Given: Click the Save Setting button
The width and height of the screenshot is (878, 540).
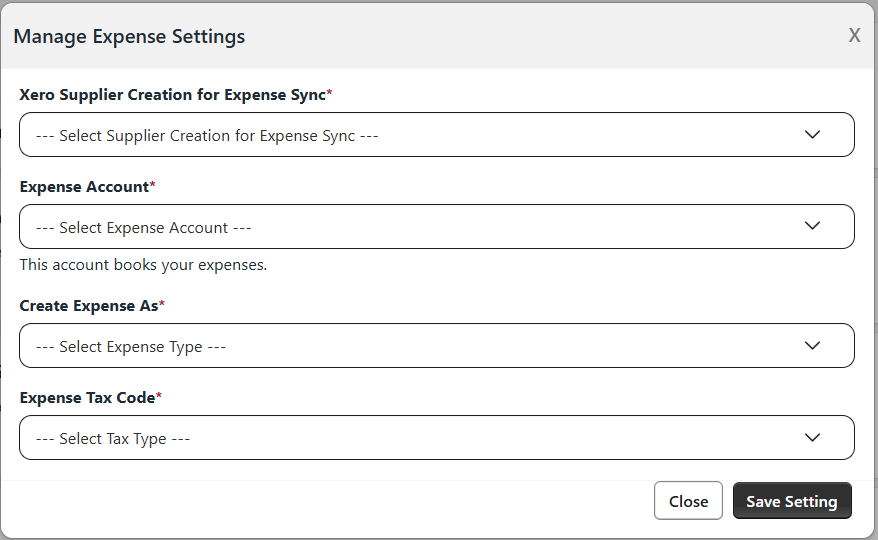Looking at the screenshot, I should 791,501.
